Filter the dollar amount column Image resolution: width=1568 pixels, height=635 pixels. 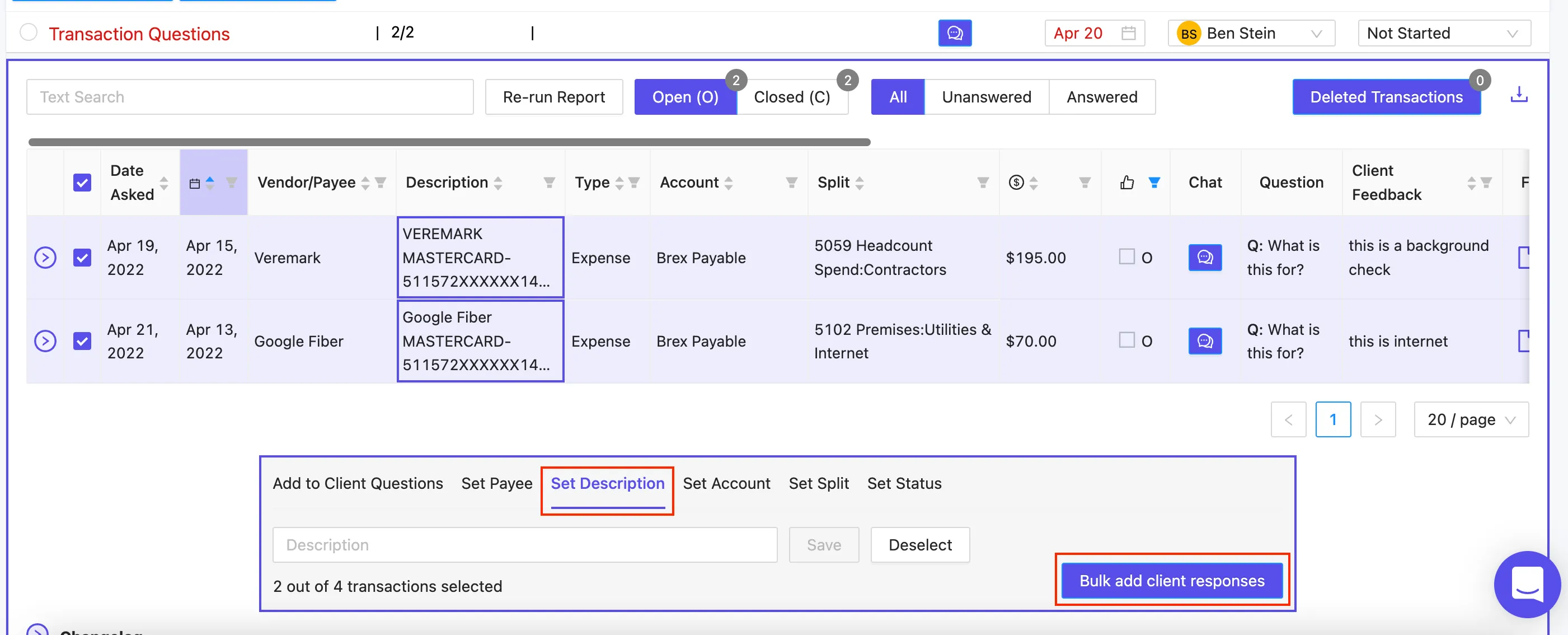coord(1084,182)
